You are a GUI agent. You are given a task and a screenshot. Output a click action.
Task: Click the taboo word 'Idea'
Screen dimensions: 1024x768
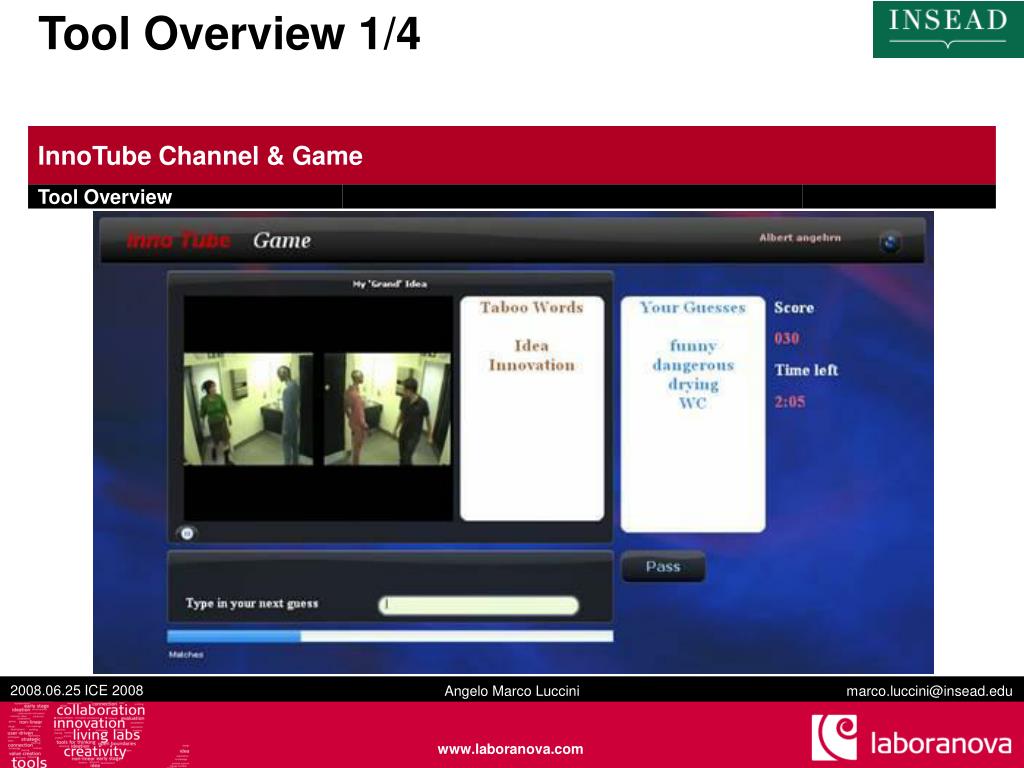[x=532, y=345]
